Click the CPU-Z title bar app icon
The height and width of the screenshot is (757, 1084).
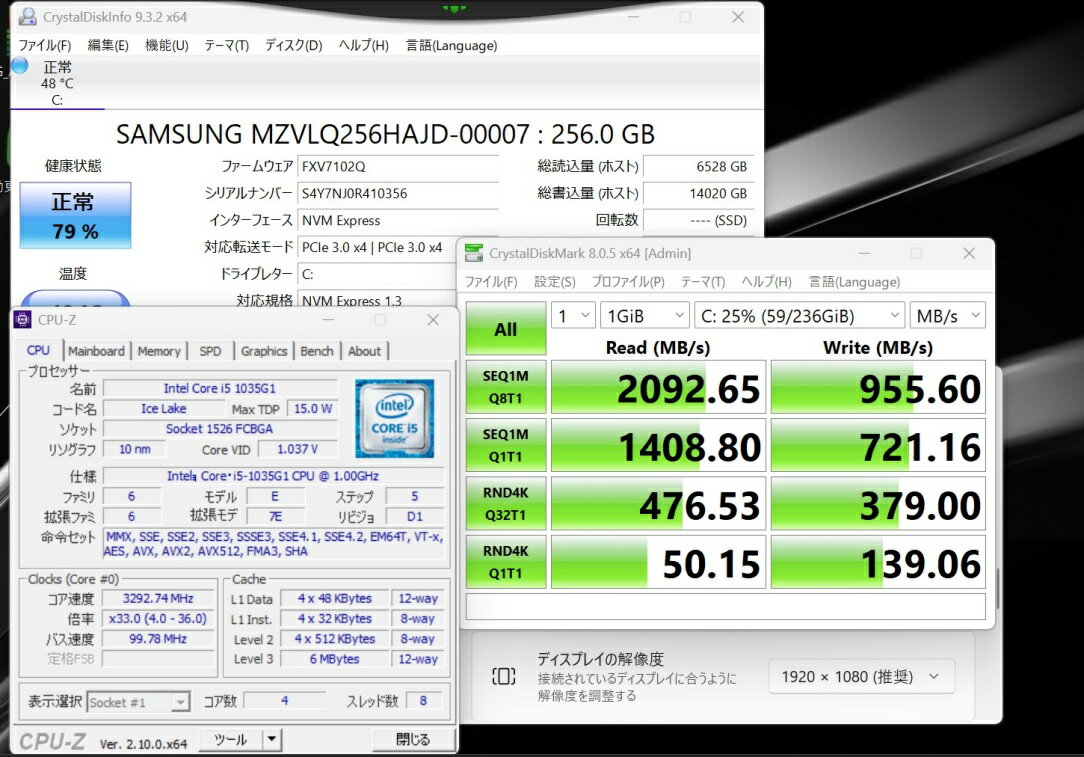click(23, 319)
